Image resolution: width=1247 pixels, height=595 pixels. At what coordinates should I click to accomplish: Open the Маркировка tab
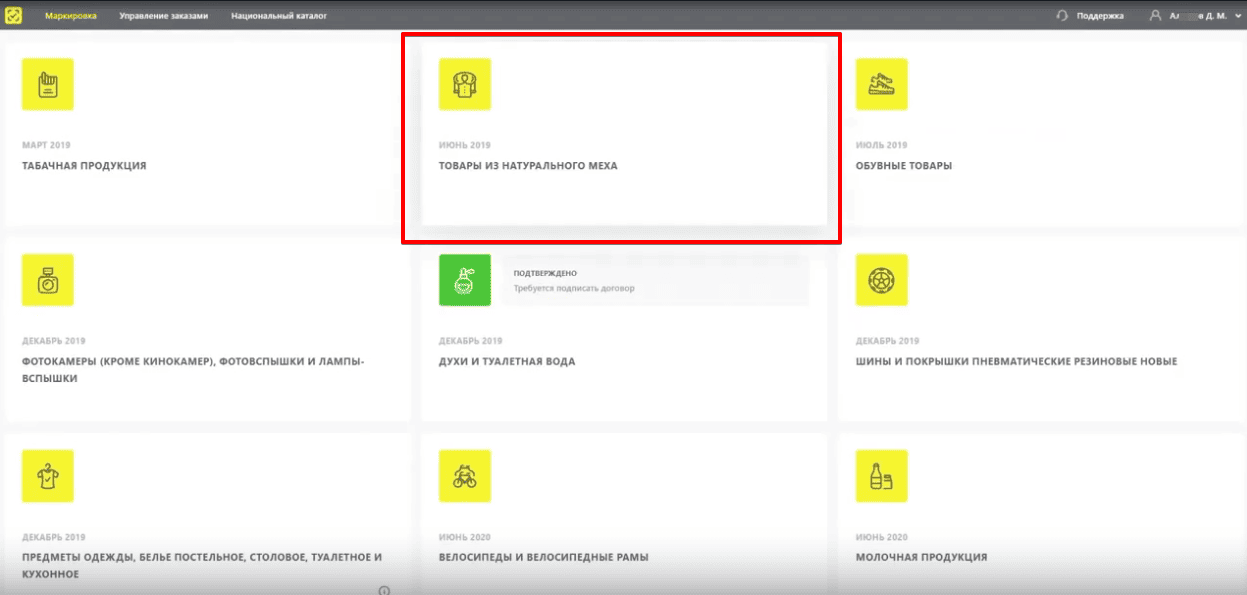tap(71, 16)
